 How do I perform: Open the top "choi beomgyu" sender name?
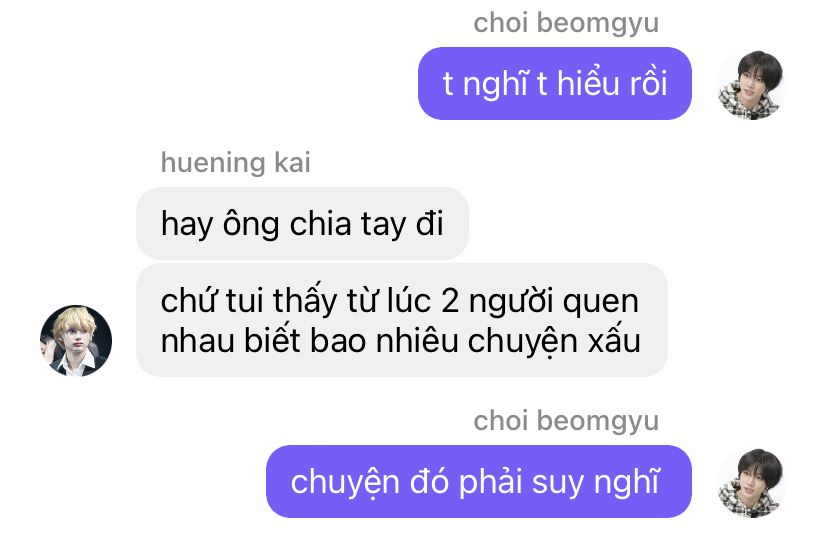tap(566, 24)
